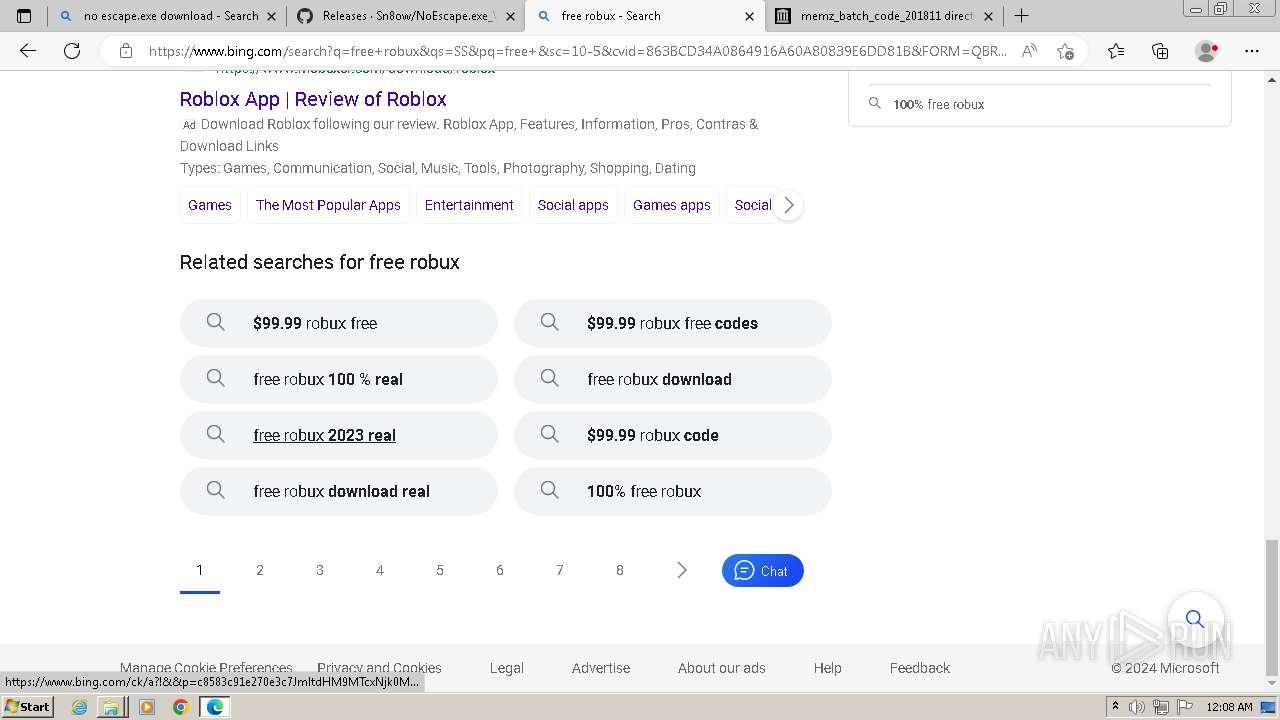Click search icon beside free robux download

pyautogui.click(x=549, y=378)
